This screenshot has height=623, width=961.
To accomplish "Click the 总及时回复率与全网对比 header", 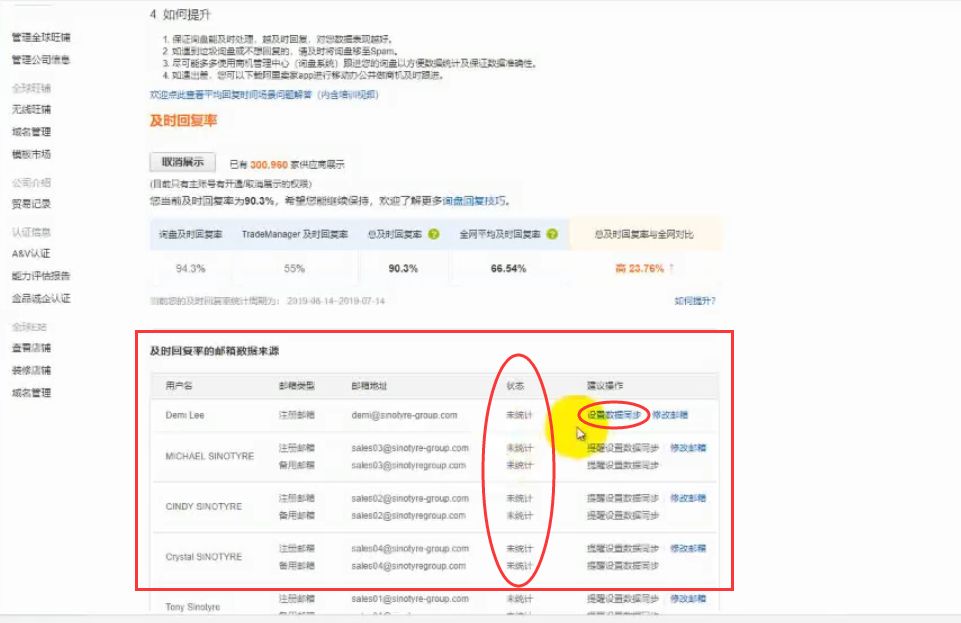I will point(644,234).
